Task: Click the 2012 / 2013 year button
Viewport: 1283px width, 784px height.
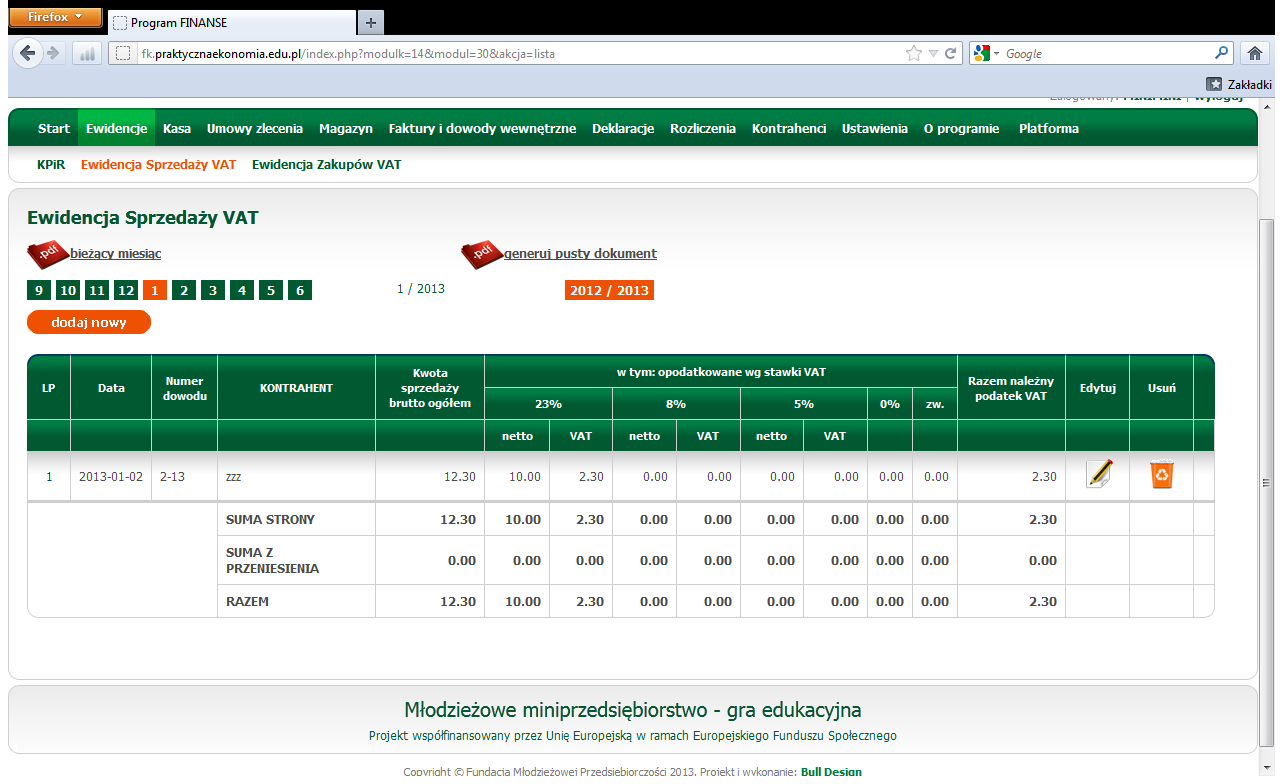Action: point(609,290)
